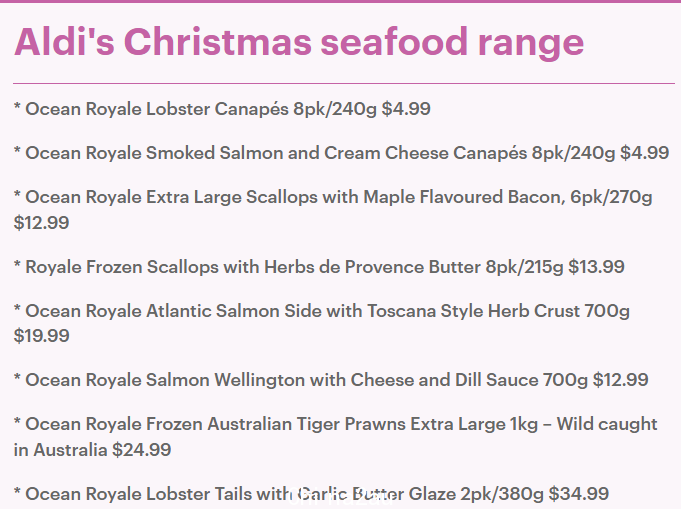Select the Smoked Salmon and Cream Cheese item
The image size is (681, 509).
coord(341,153)
